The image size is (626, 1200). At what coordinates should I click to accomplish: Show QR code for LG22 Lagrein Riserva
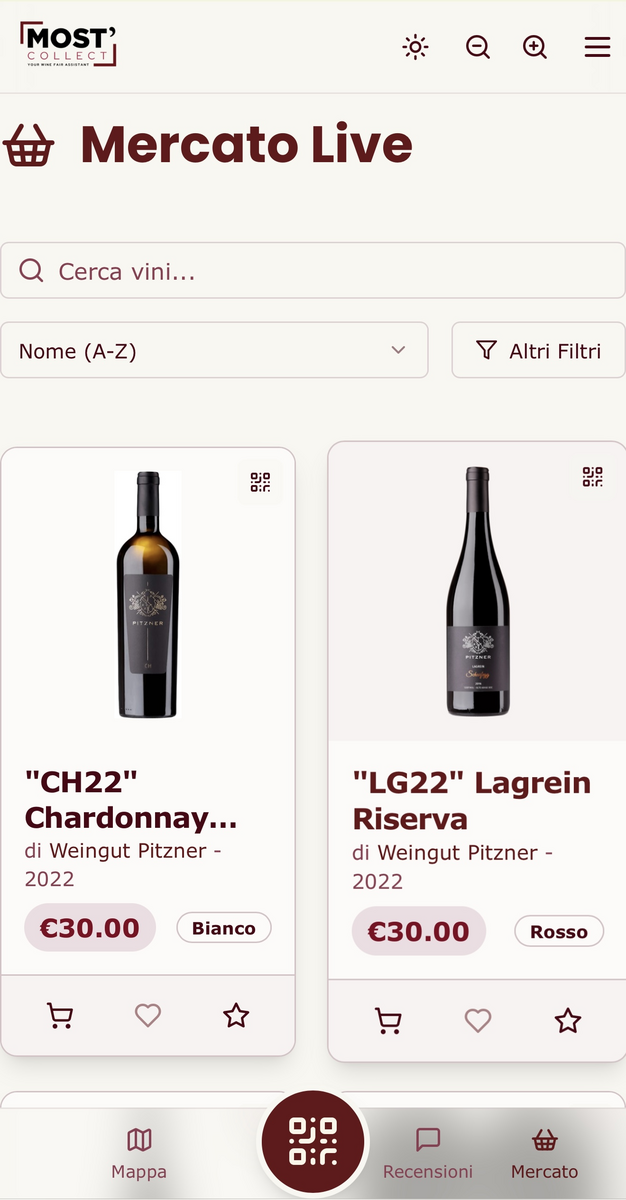point(592,476)
